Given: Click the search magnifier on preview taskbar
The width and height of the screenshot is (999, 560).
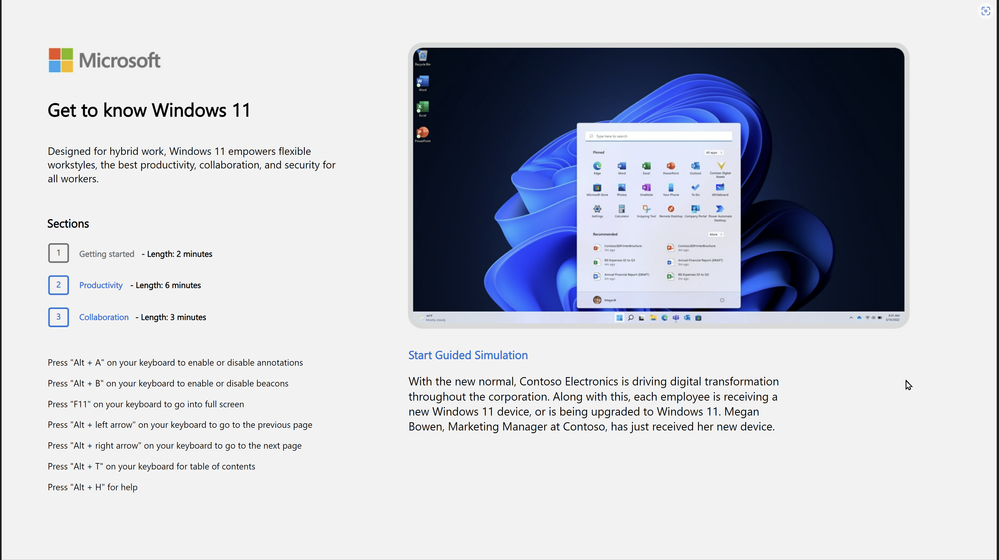Looking at the screenshot, I should click(631, 318).
